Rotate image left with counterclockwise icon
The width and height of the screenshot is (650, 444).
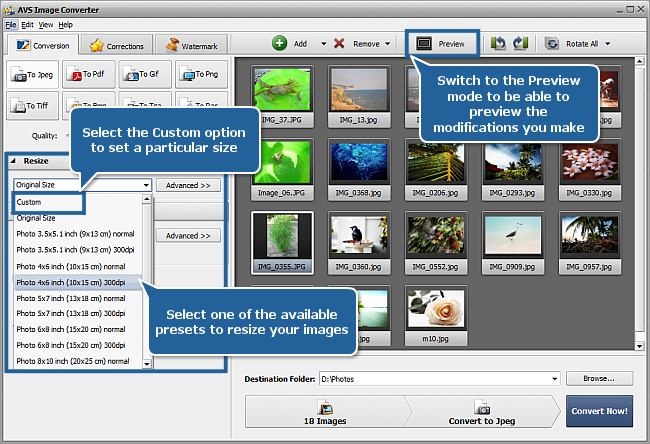click(498, 43)
